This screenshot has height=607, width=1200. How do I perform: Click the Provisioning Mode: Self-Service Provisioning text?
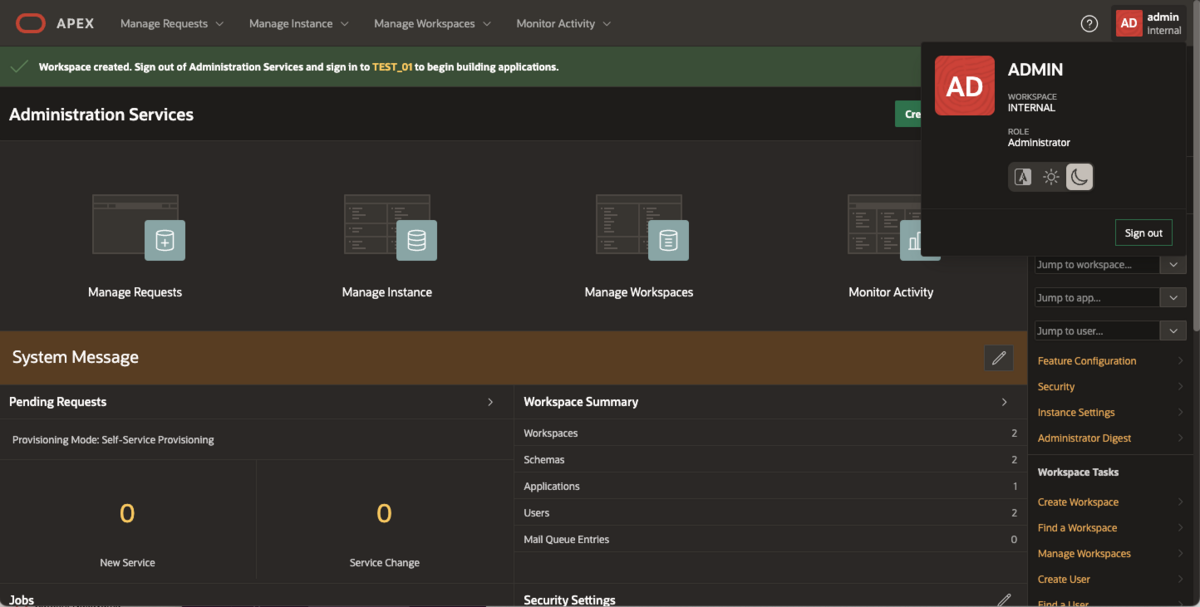point(113,440)
